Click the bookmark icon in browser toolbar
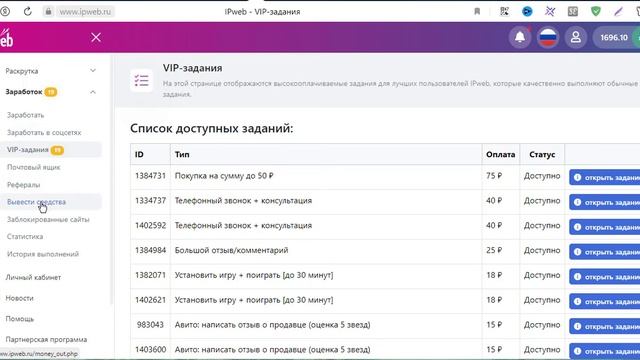The width and height of the screenshot is (640, 360). tap(477, 11)
